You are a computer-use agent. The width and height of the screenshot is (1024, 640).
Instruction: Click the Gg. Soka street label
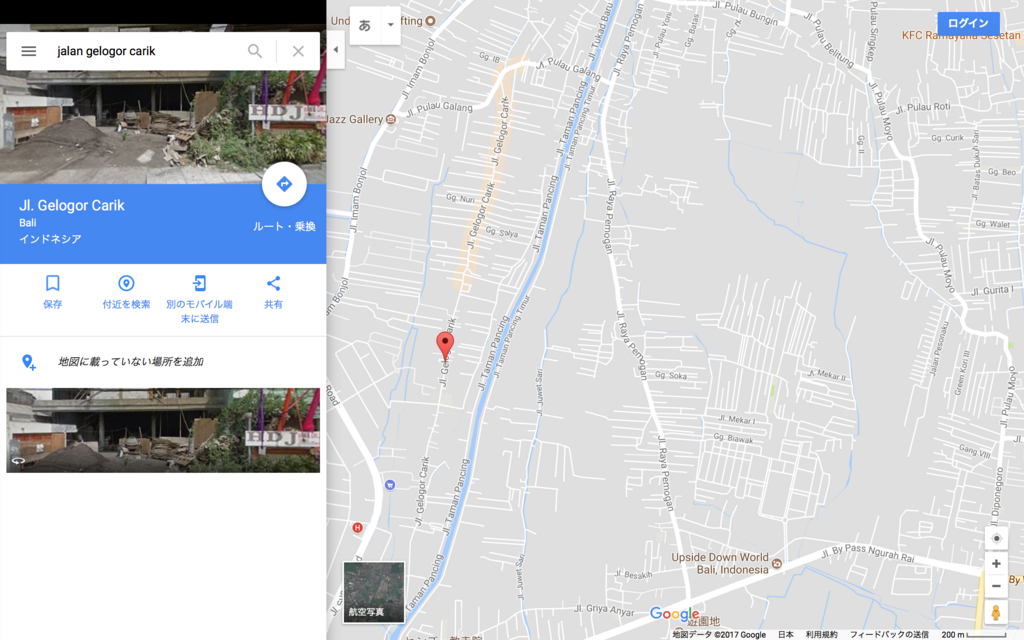(x=671, y=376)
